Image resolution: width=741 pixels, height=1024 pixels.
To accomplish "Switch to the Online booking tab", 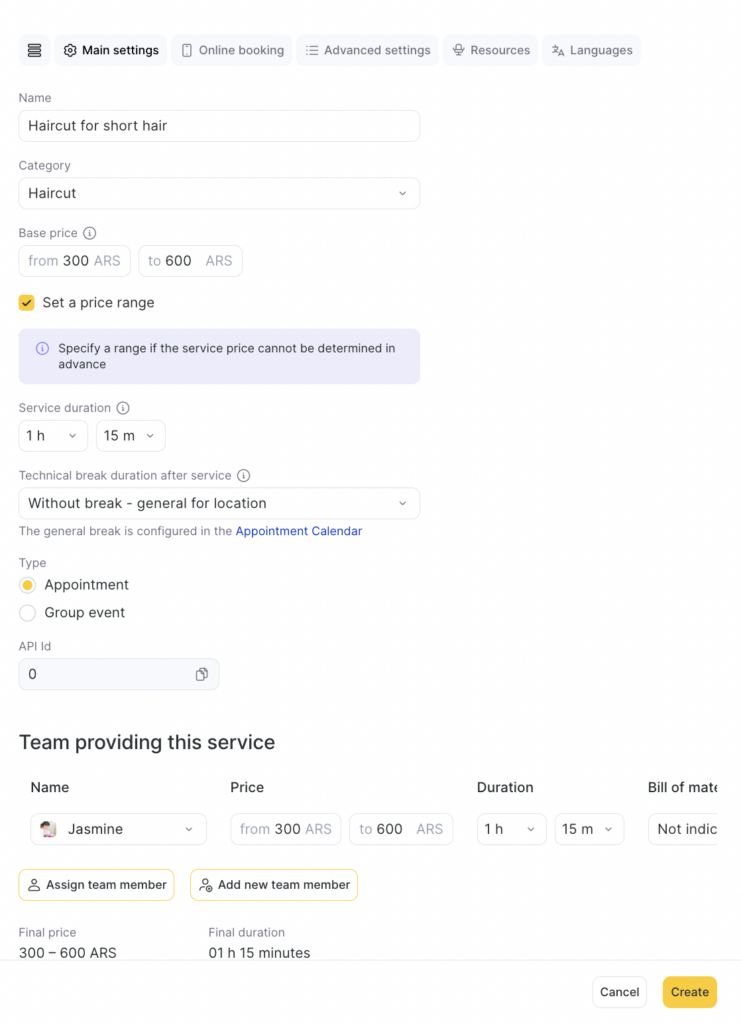I will [x=232, y=50].
